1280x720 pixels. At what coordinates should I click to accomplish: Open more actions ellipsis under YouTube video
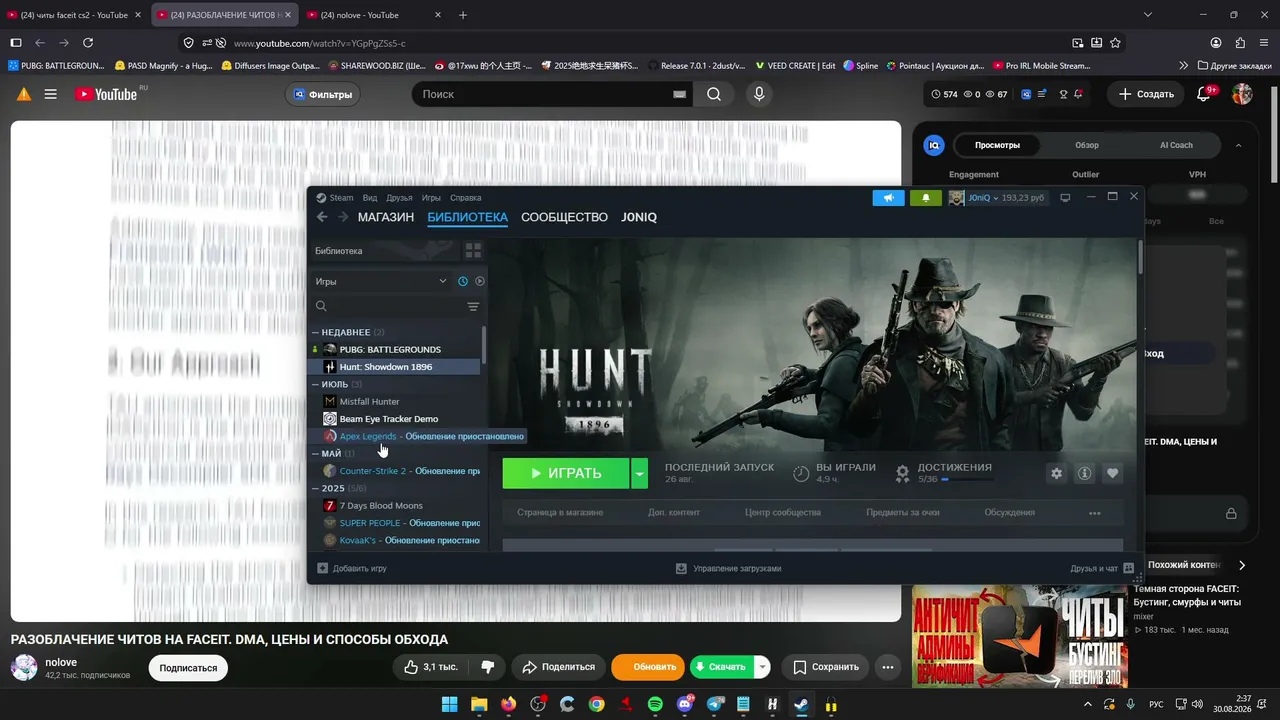click(x=887, y=667)
